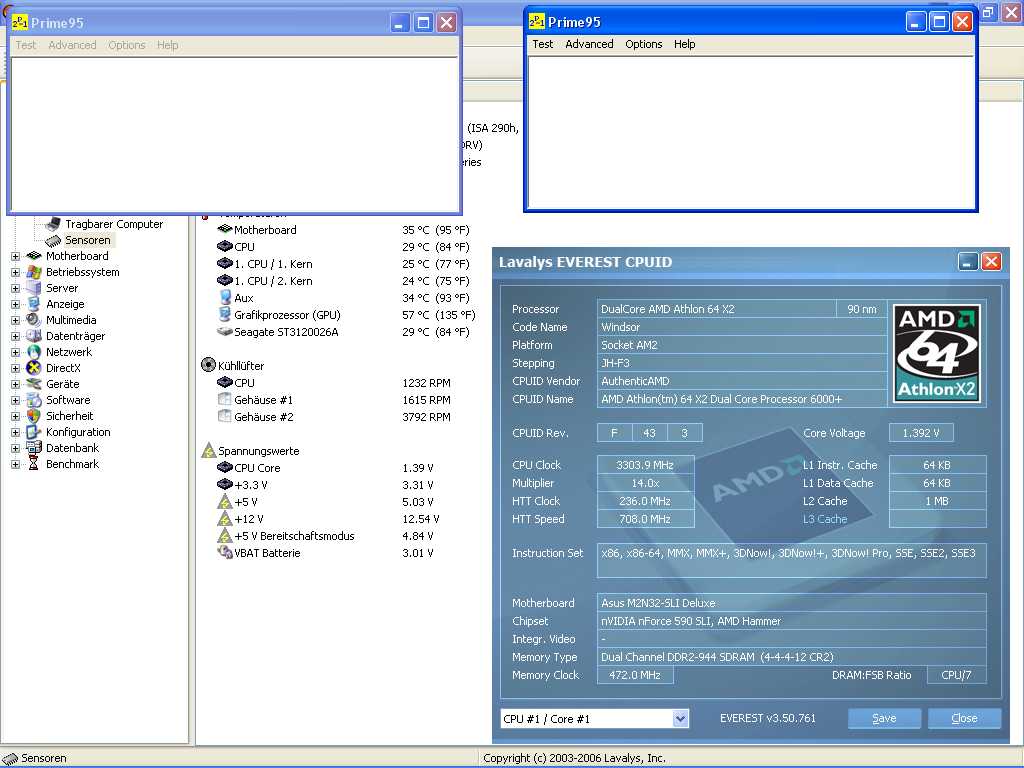Expand the Datenträger tree node
The width and height of the screenshot is (1024, 768).
(x=16, y=336)
